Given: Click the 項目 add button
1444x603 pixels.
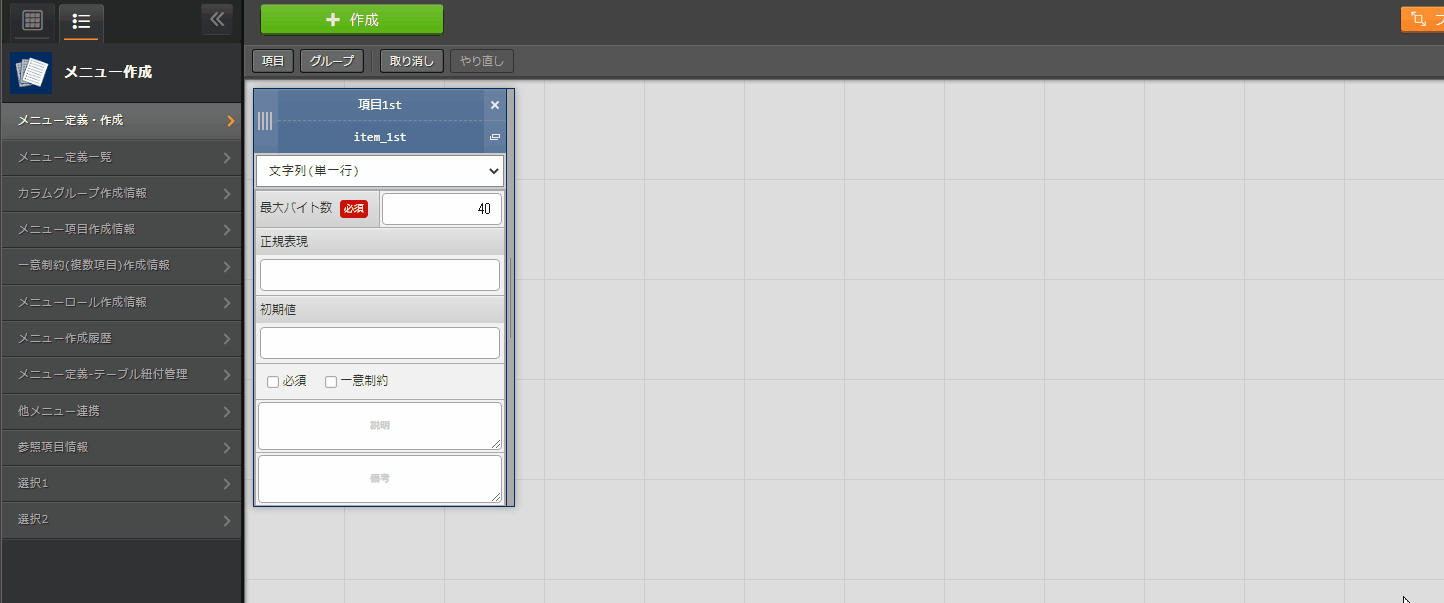Looking at the screenshot, I should pos(273,61).
